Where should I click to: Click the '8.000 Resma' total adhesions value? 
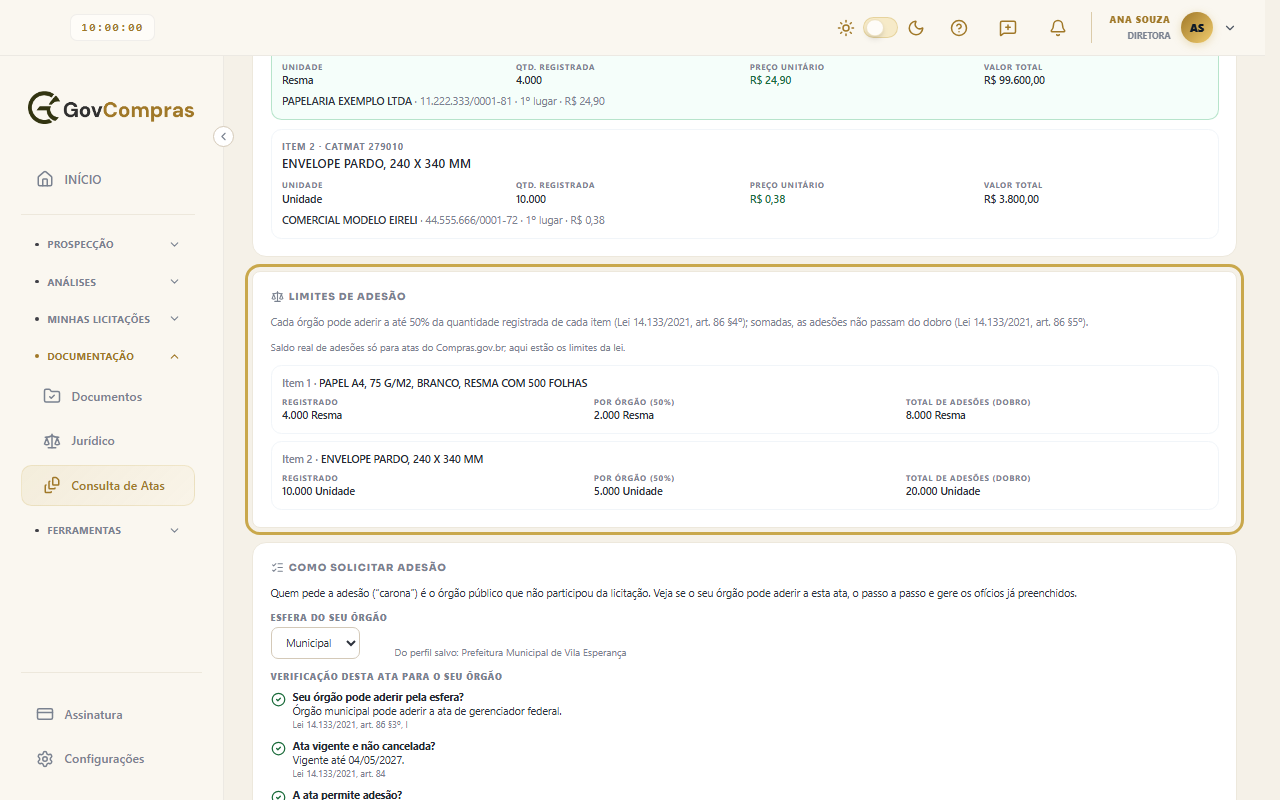[936, 415]
